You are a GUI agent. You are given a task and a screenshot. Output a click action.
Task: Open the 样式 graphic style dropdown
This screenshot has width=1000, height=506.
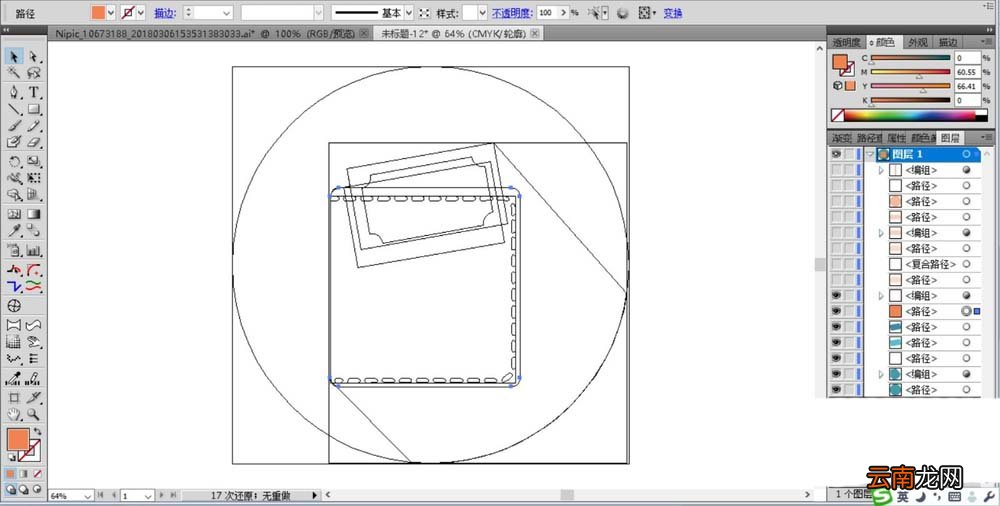[482, 13]
